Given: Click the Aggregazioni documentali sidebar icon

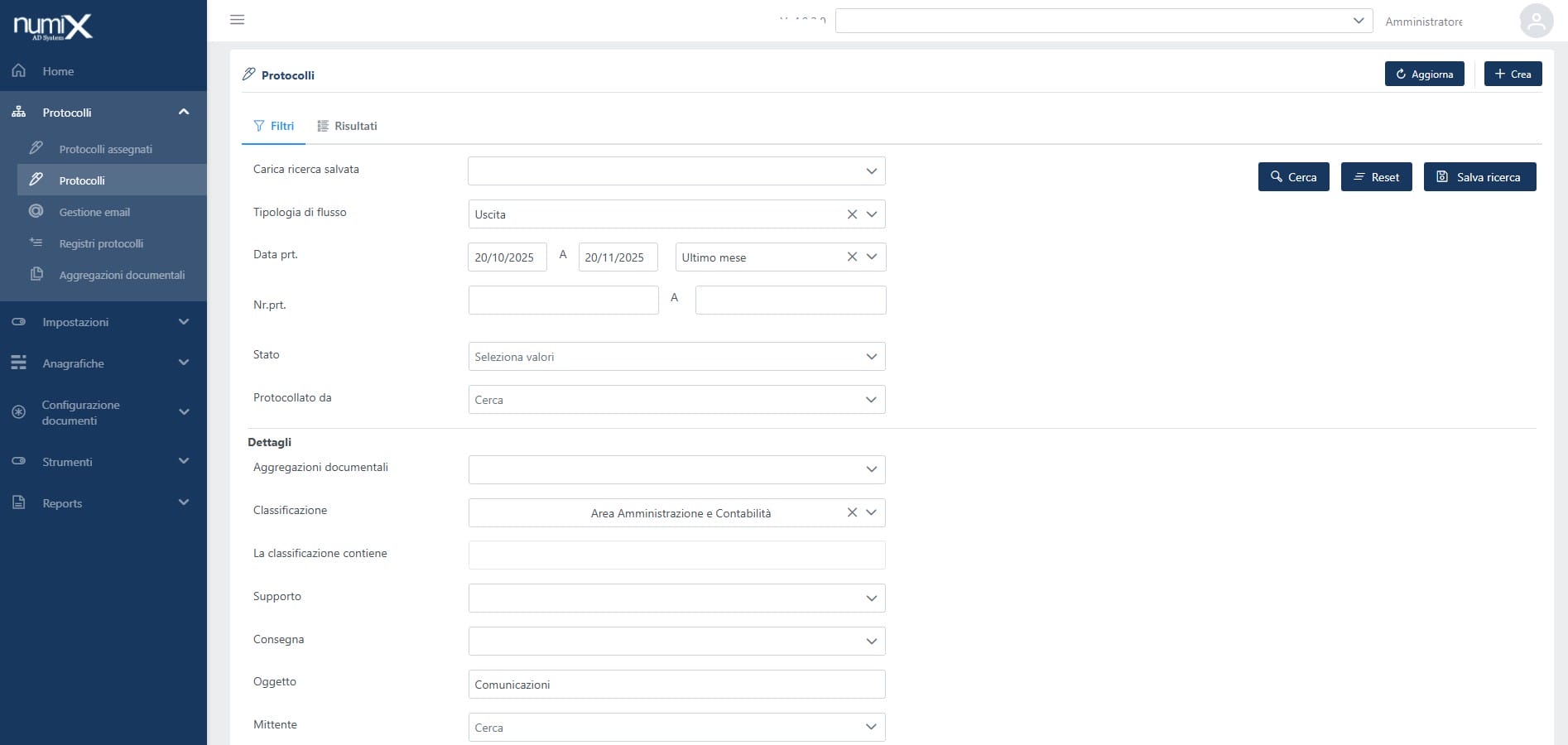Looking at the screenshot, I should [x=36, y=275].
